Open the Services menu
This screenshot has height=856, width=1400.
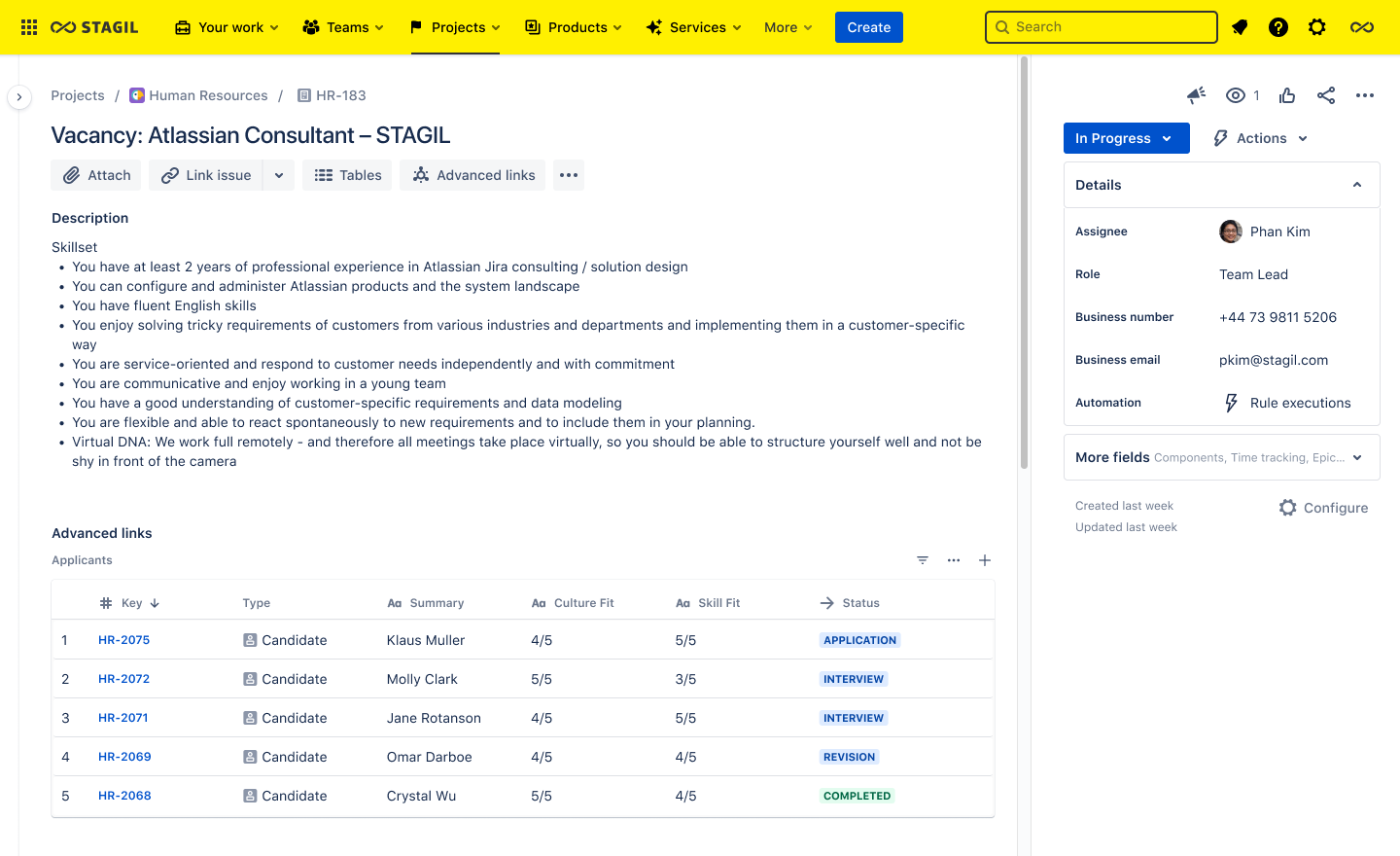(693, 27)
